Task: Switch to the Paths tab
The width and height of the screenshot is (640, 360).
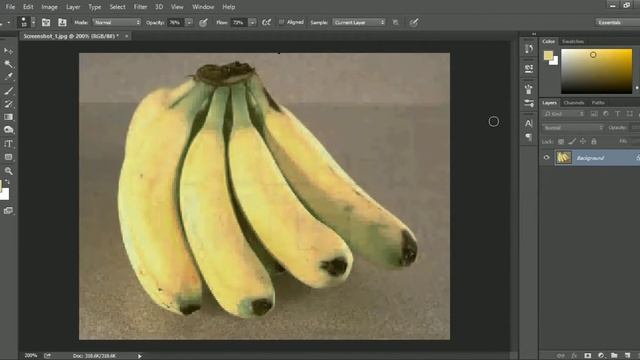Action: pos(598,103)
